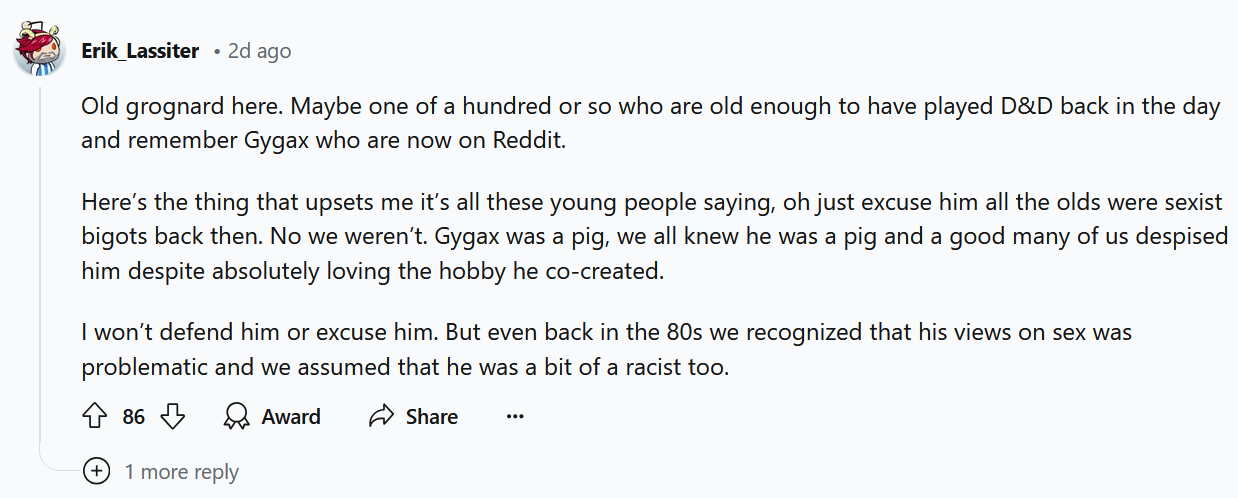
Task: Click Erik_Lassiter's avatar image
Action: pyautogui.click(x=40, y=49)
